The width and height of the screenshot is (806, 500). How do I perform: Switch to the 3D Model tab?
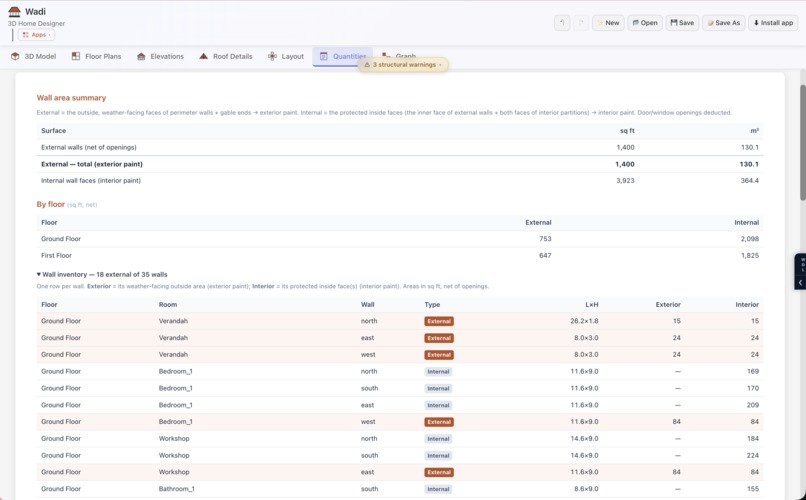[x=33, y=57]
